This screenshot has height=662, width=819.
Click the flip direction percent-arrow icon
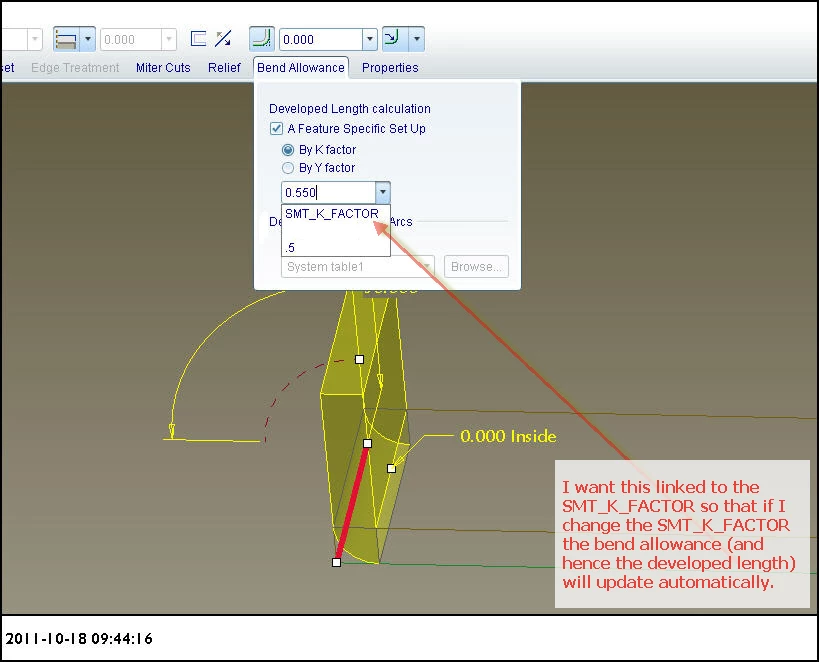point(223,39)
